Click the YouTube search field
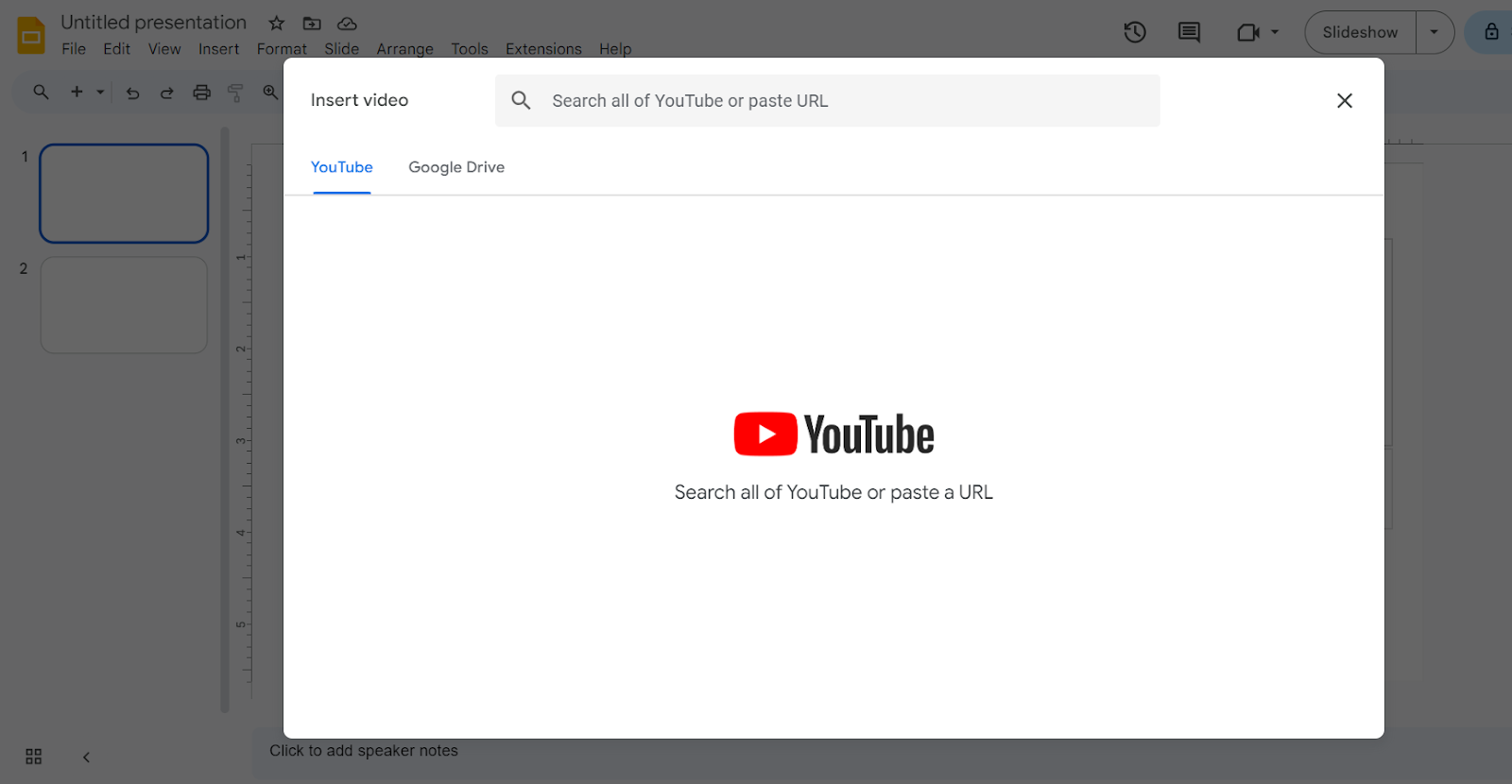Image resolution: width=1512 pixels, height=784 pixels. click(x=827, y=101)
